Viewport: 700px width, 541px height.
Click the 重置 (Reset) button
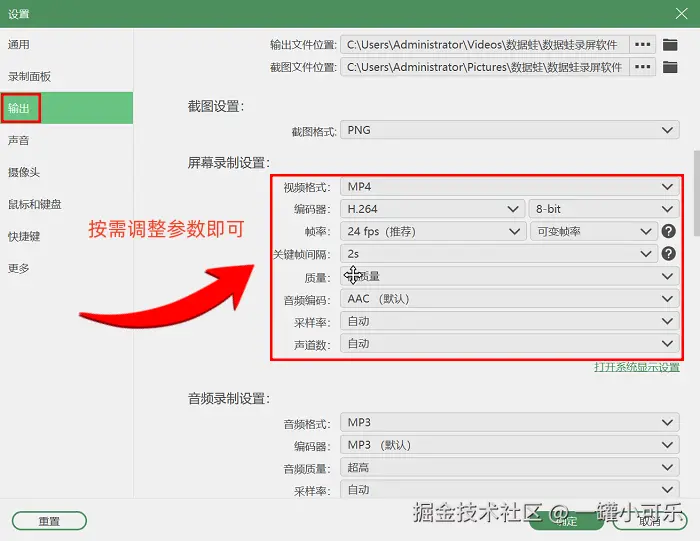[x=49, y=521]
